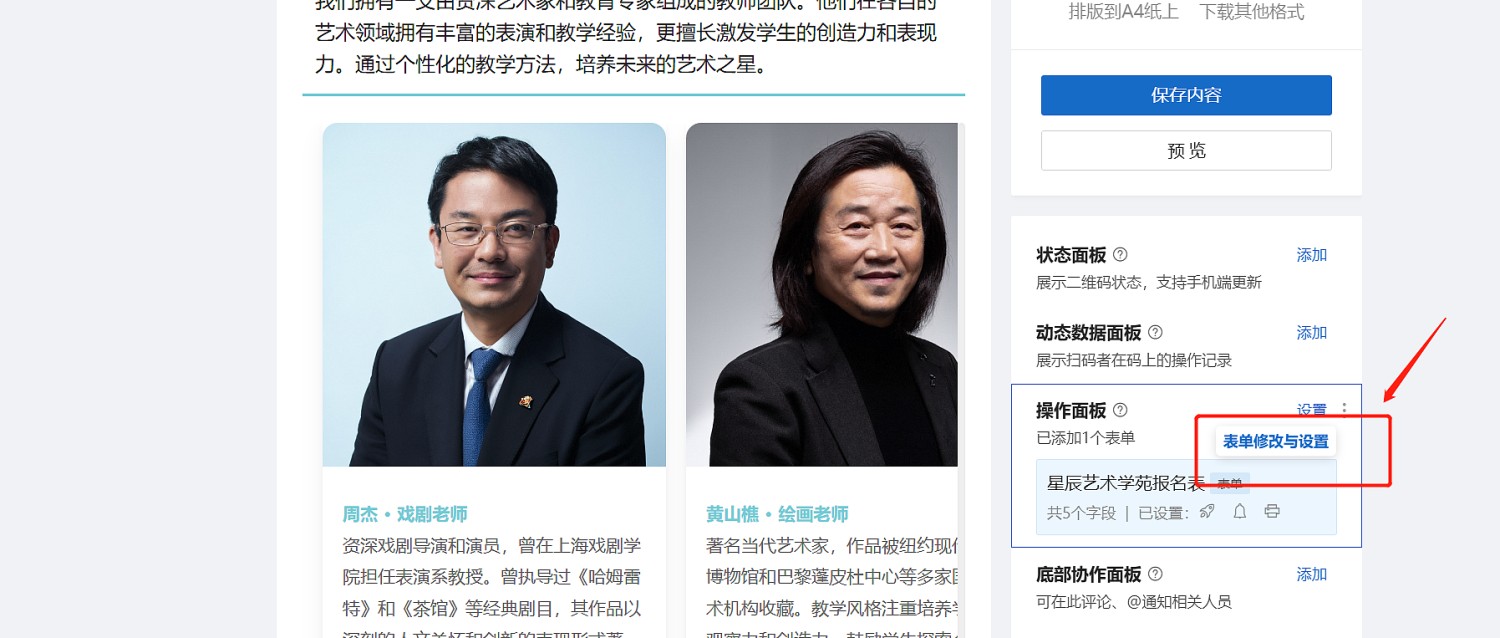This screenshot has height=638, width=1500.
Task: Click 添加 link for 状态面板
Action: tap(1311, 255)
